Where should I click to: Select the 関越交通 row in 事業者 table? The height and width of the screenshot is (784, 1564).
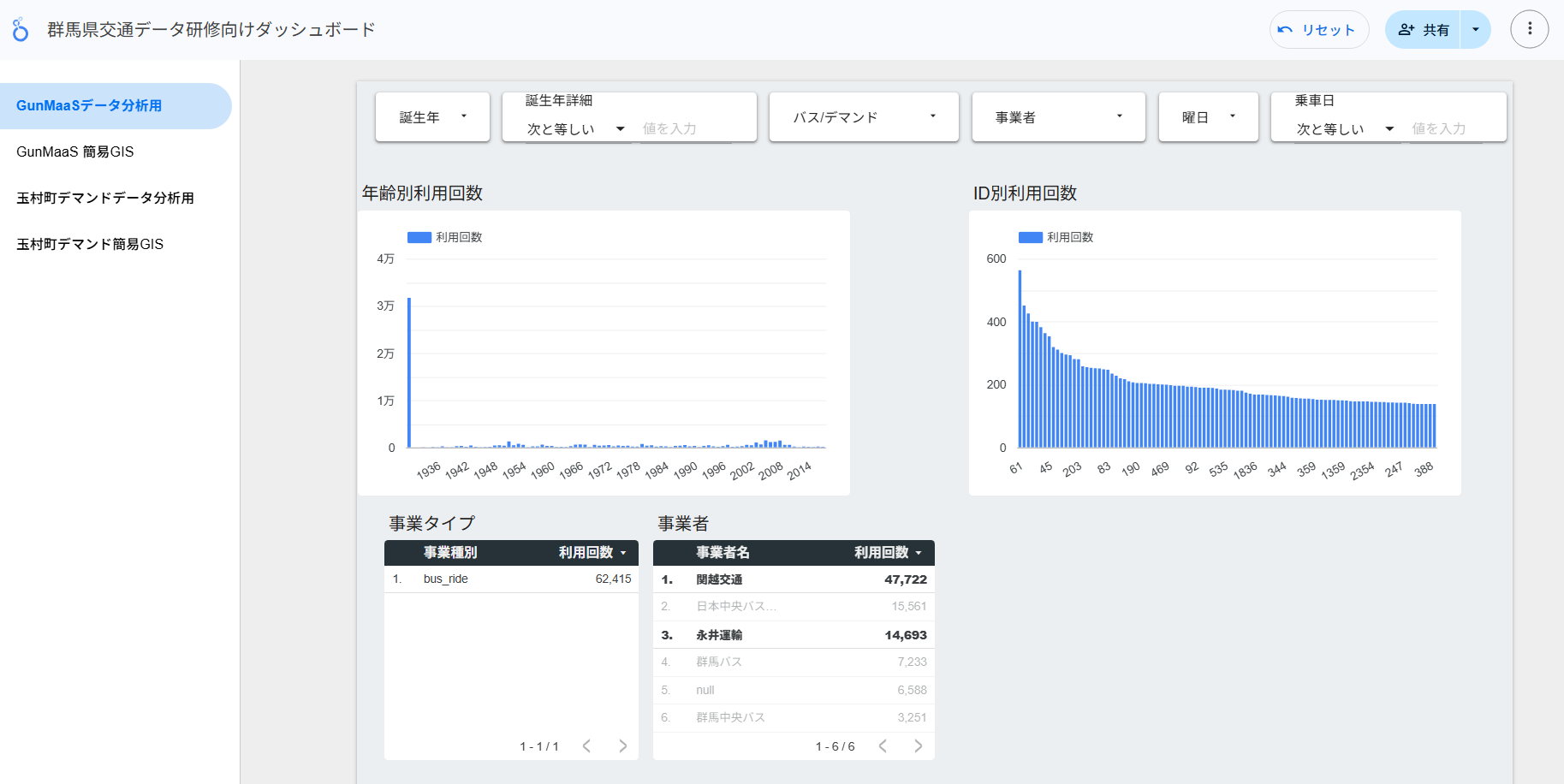[793, 579]
